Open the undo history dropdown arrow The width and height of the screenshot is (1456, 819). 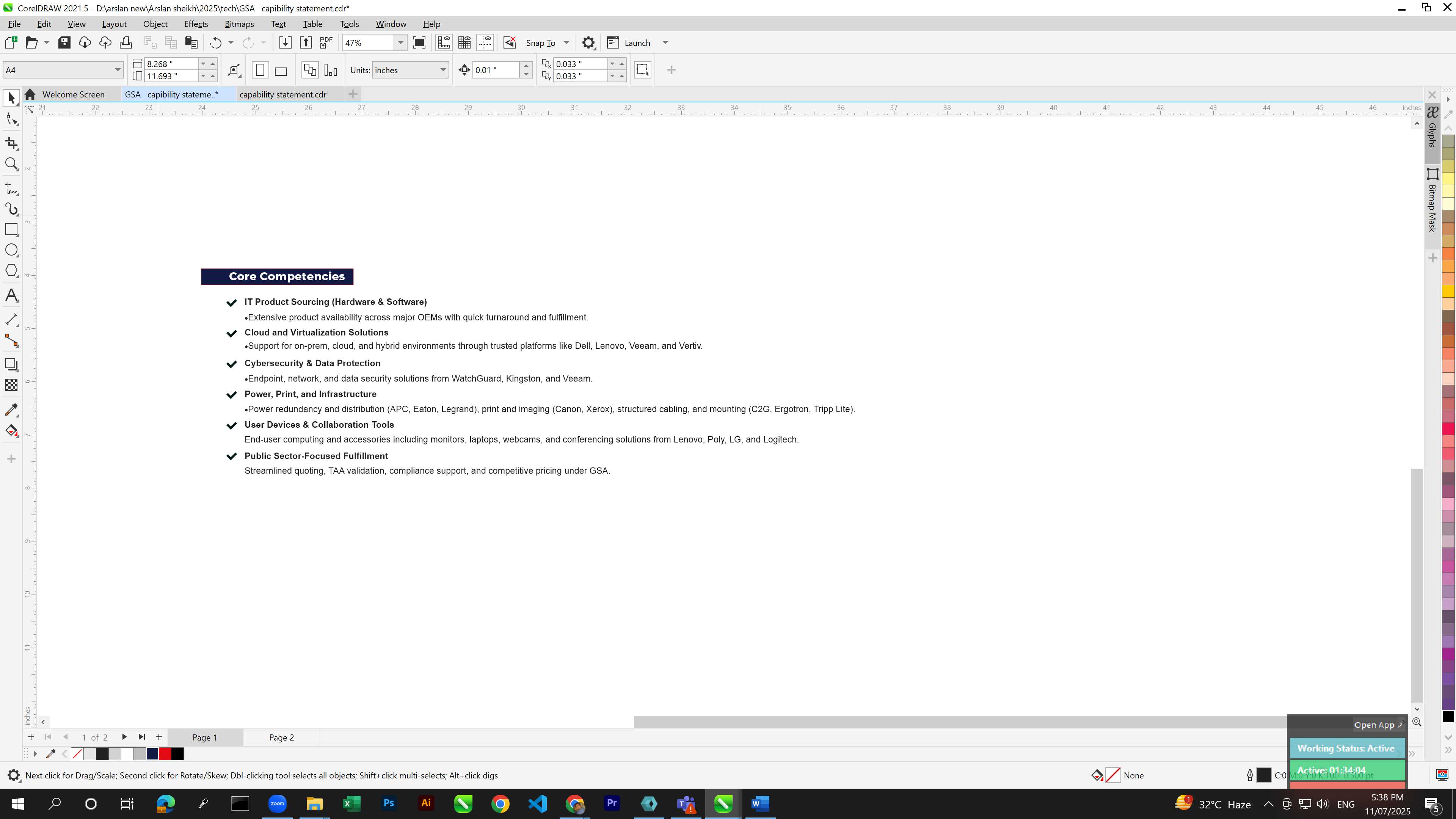pos(231,42)
